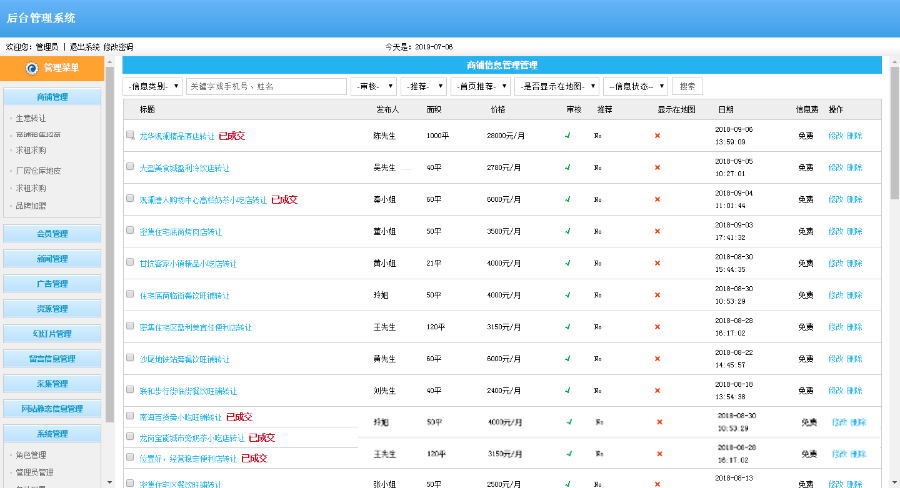Click the green 审核 checkmark in the 28000元/月 row

(x=567, y=135)
